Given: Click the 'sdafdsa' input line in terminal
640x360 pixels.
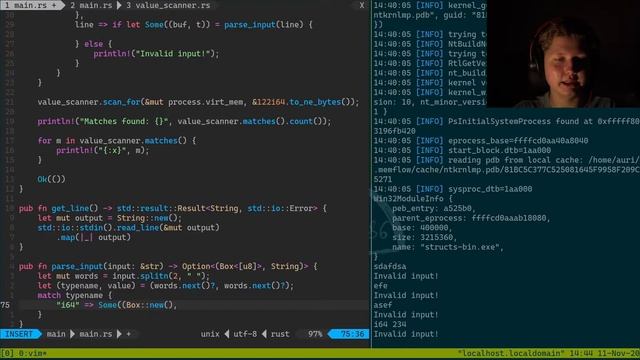Looking at the screenshot, I should click(x=390, y=266).
